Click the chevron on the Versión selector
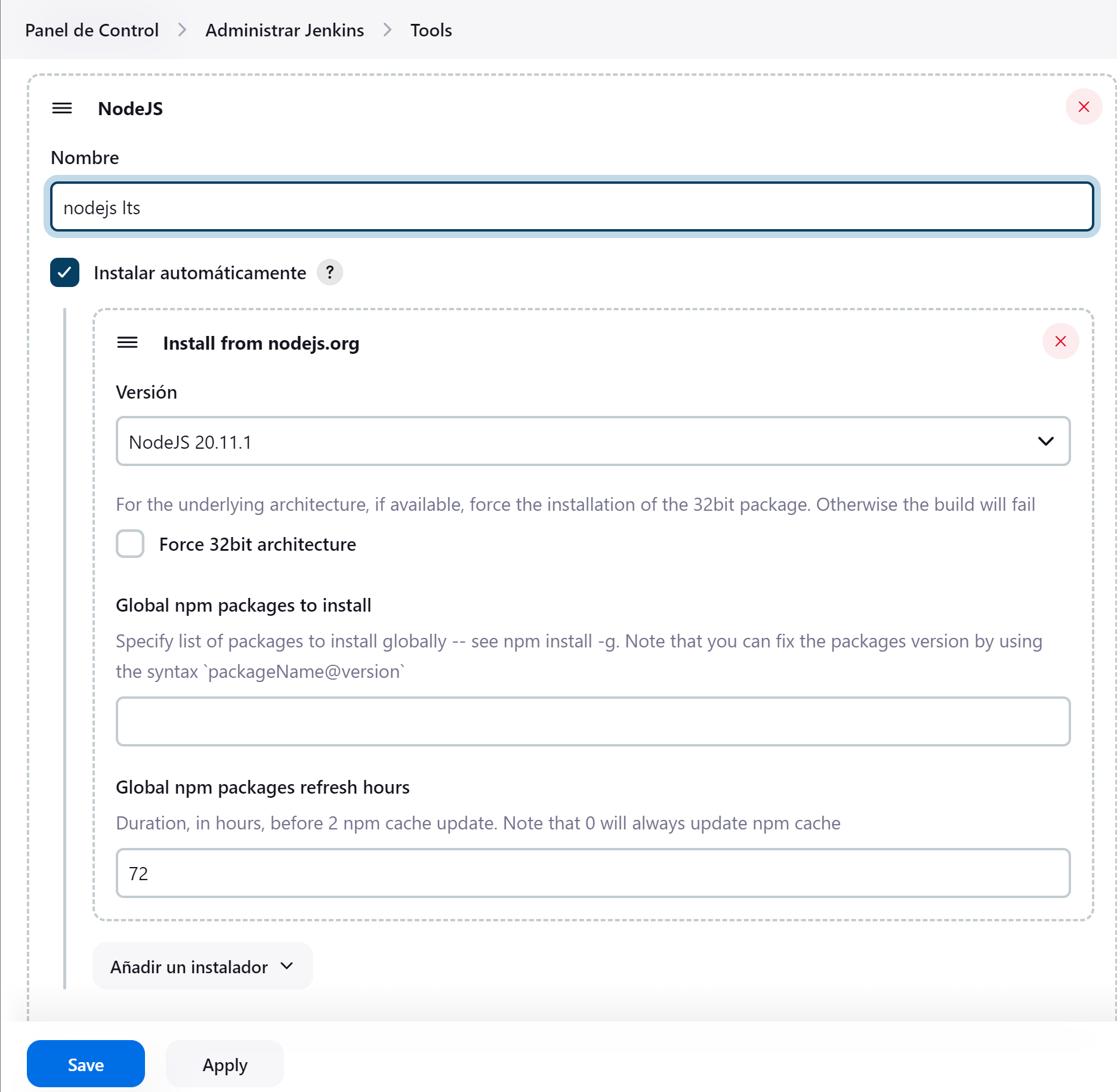Viewport: 1117px width, 1092px height. (1046, 442)
